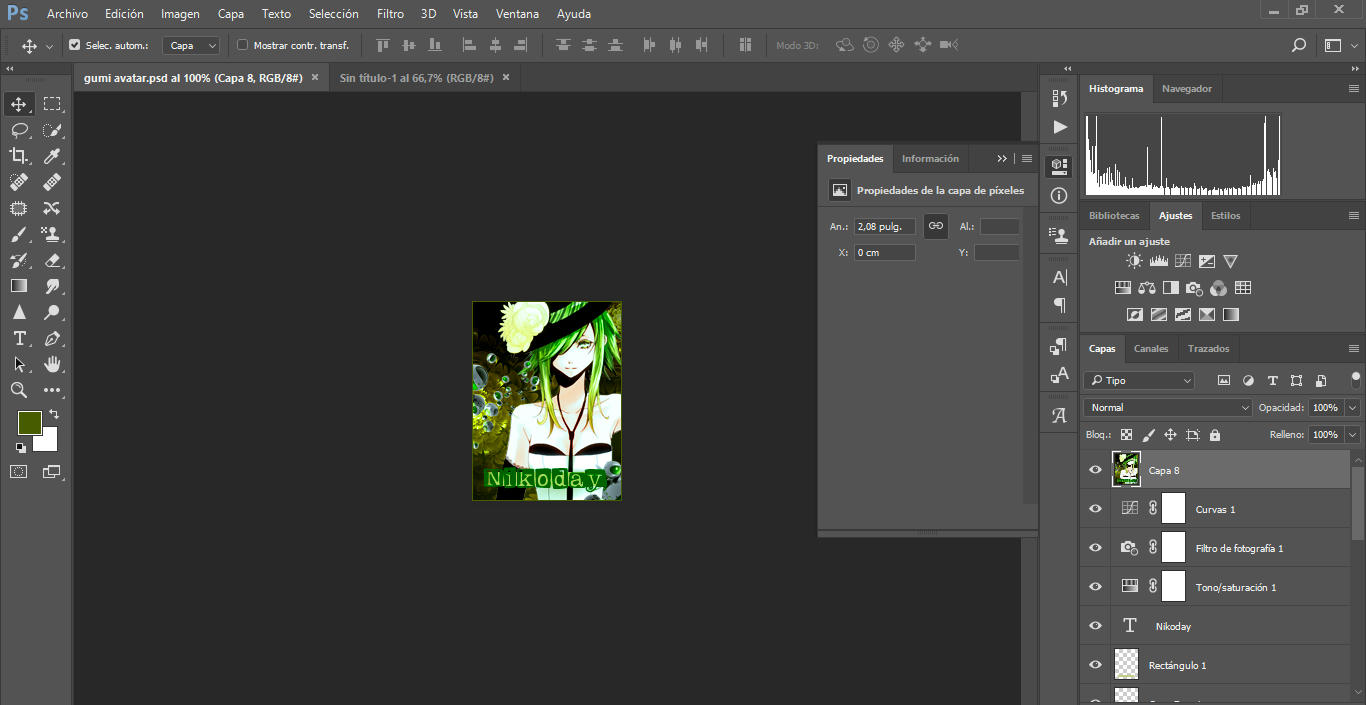Viewport: 1366px width, 705px height.
Task: Open the Actions play panel icon
Action: tap(1060, 127)
